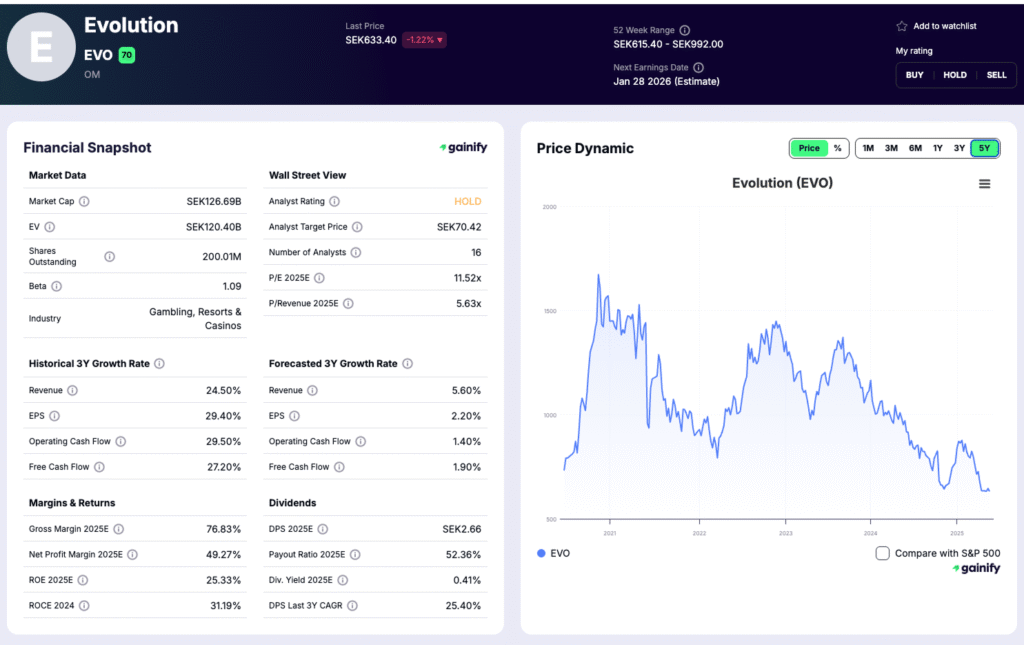The height and width of the screenshot is (645, 1024).
Task: Click the gainify logo below the price chart
Action: click(x=977, y=567)
